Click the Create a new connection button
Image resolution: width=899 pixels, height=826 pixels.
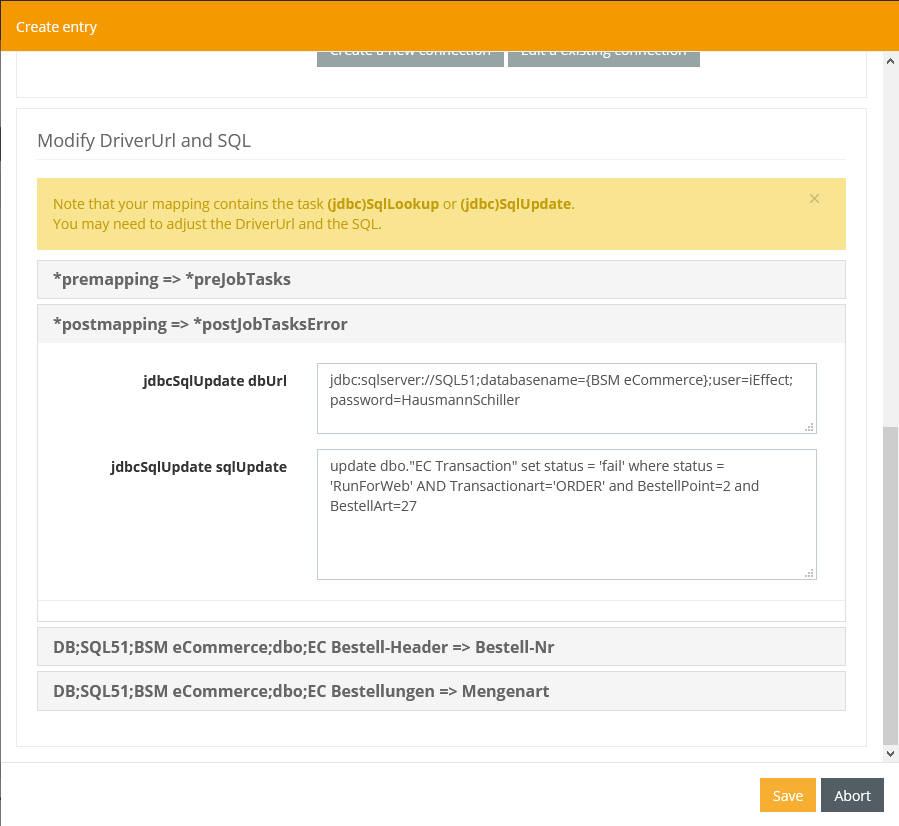[410, 56]
